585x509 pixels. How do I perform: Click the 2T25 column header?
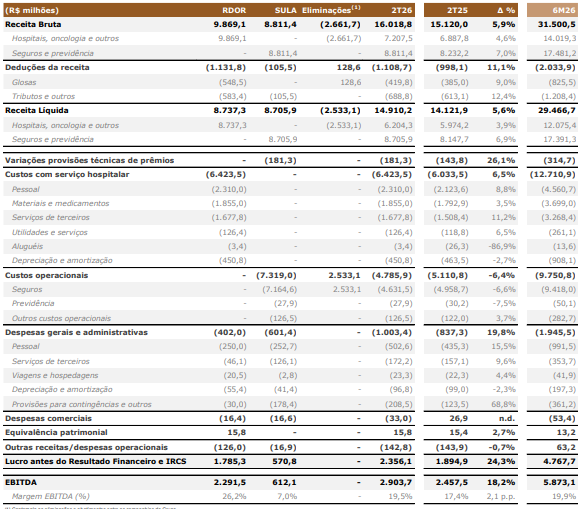pyautogui.click(x=457, y=10)
